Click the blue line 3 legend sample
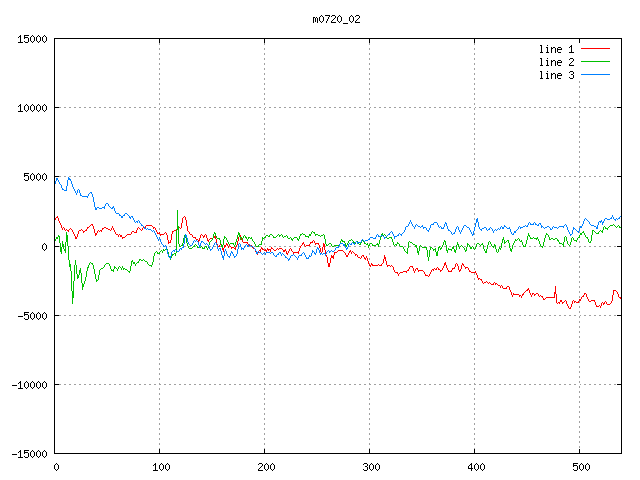Screen dimensions: 640x480 point(596,75)
